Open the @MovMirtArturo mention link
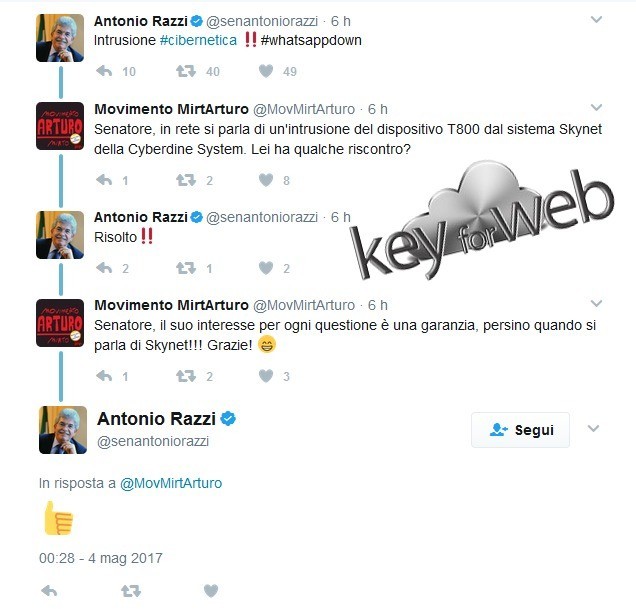636x609 pixels. pos(171,483)
